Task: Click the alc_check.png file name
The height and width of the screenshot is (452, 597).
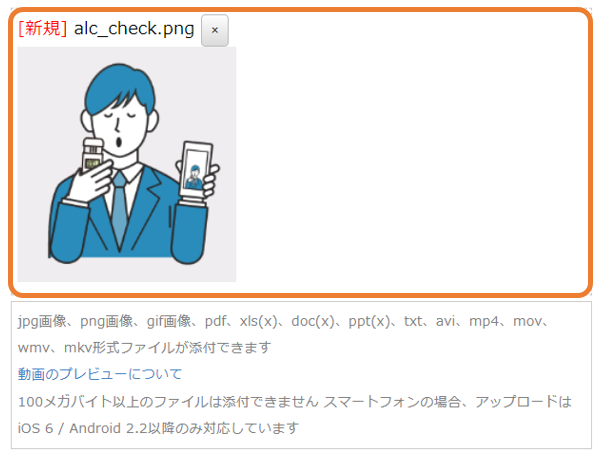Action: tap(134, 29)
